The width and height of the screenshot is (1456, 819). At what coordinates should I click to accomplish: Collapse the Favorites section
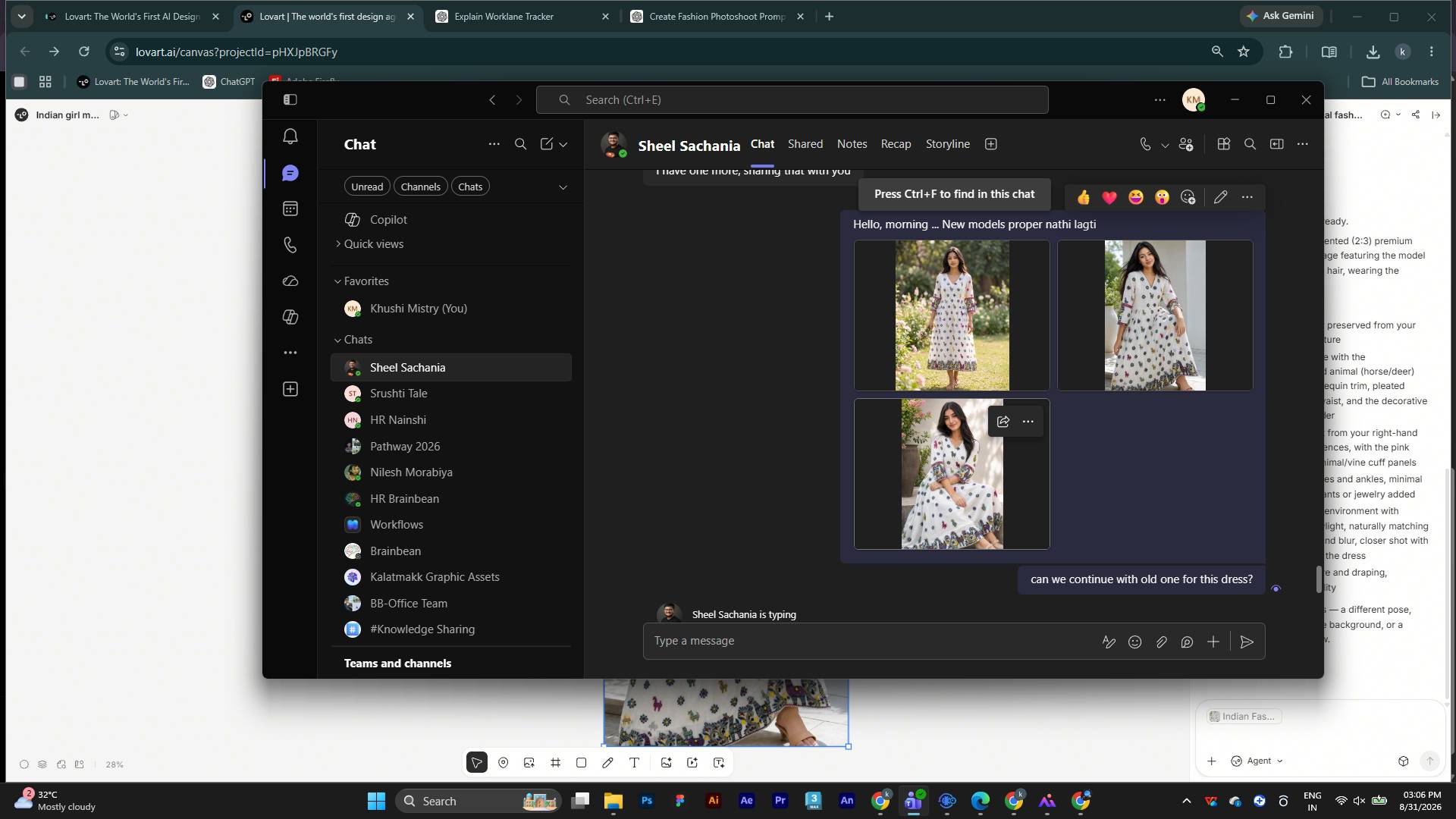pos(362,281)
